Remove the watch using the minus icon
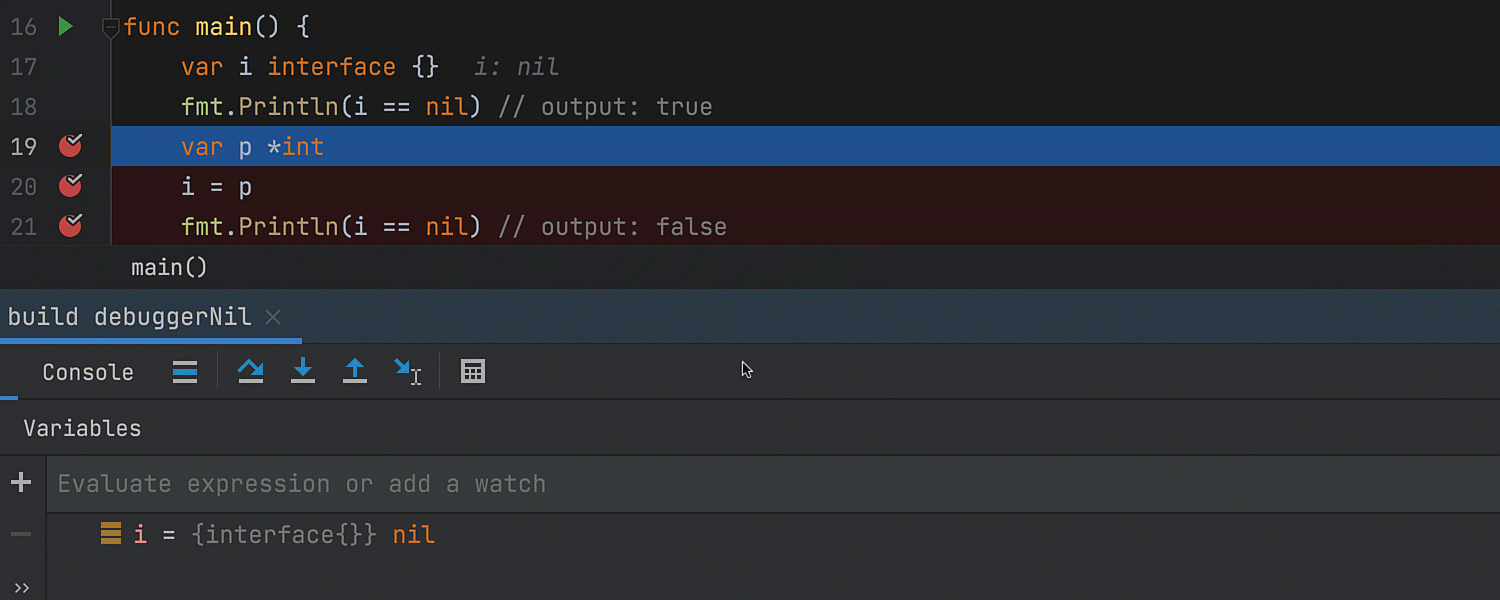The height and width of the screenshot is (600, 1500). pos(21,535)
